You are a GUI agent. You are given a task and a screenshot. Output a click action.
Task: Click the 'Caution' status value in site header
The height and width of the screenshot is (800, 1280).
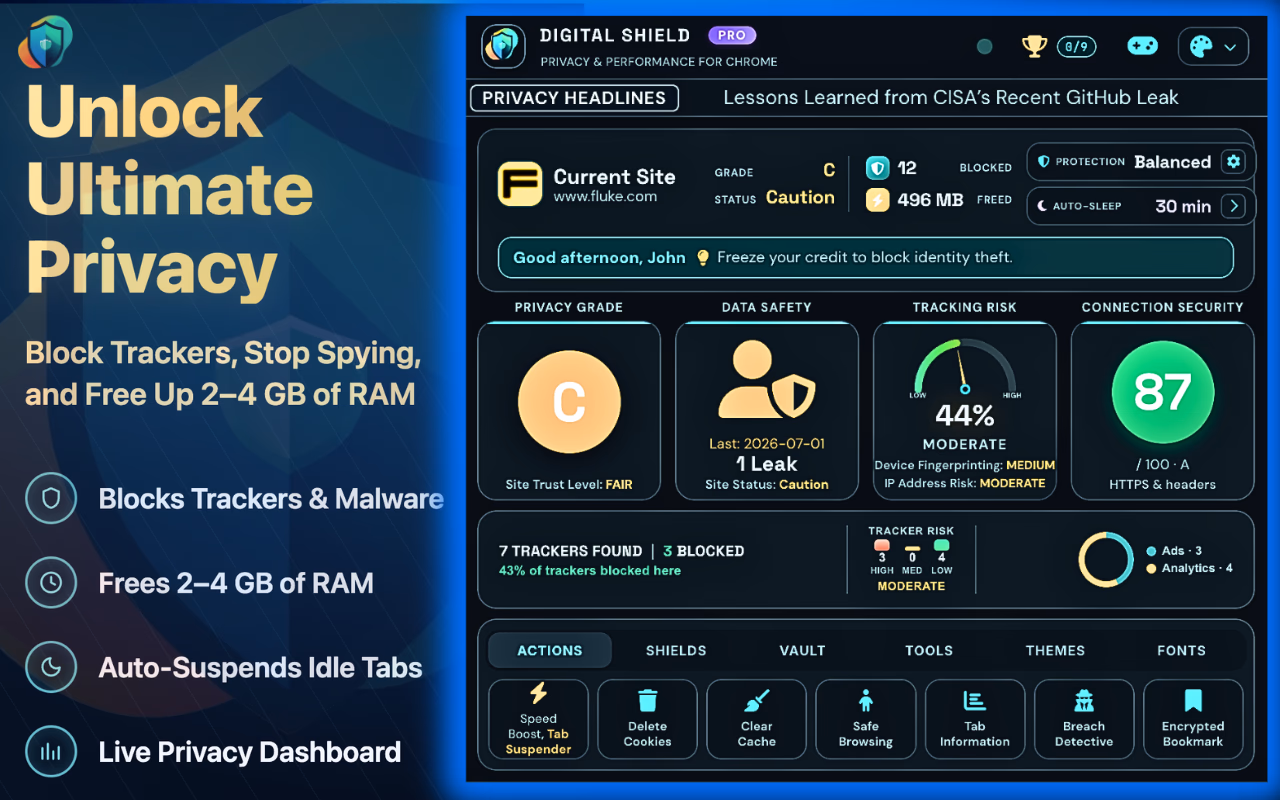(x=800, y=198)
